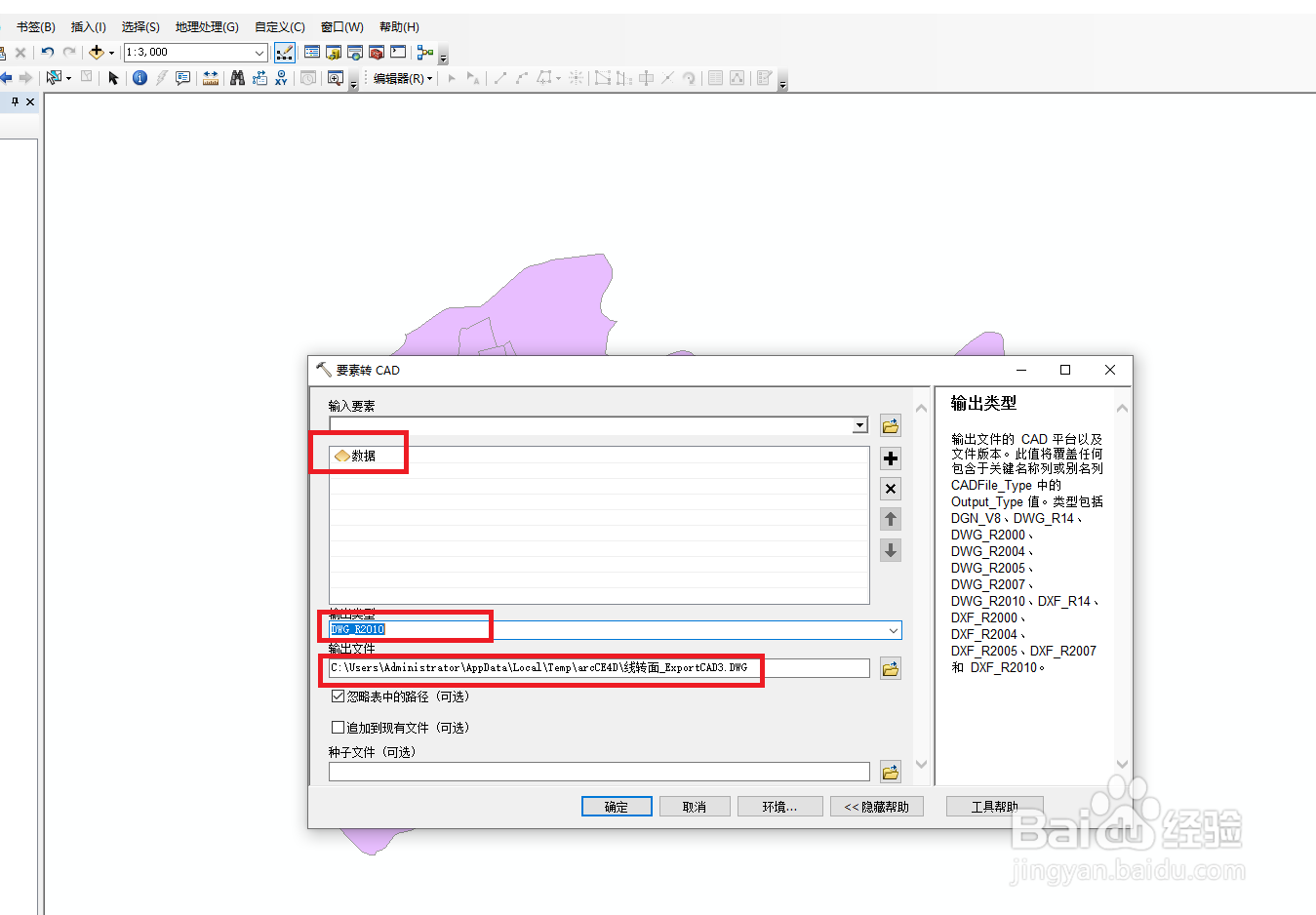The height and width of the screenshot is (915, 1316).
Task: Uncheck 忽略表中的路径 option
Action: tap(337, 696)
